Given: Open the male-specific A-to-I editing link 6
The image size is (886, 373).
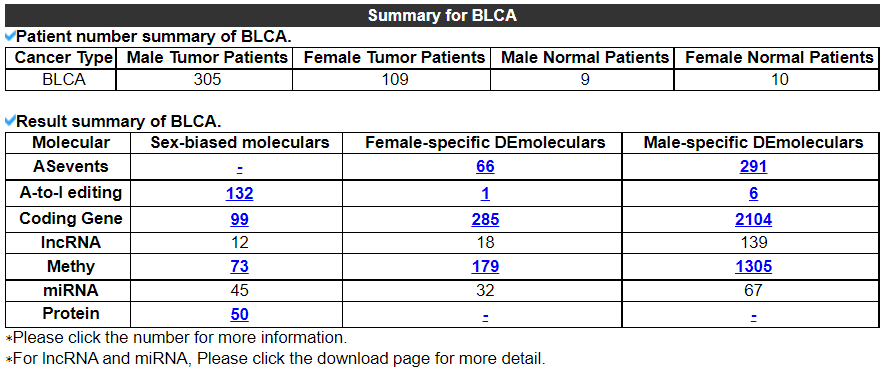Looking at the screenshot, I should 754,194.
